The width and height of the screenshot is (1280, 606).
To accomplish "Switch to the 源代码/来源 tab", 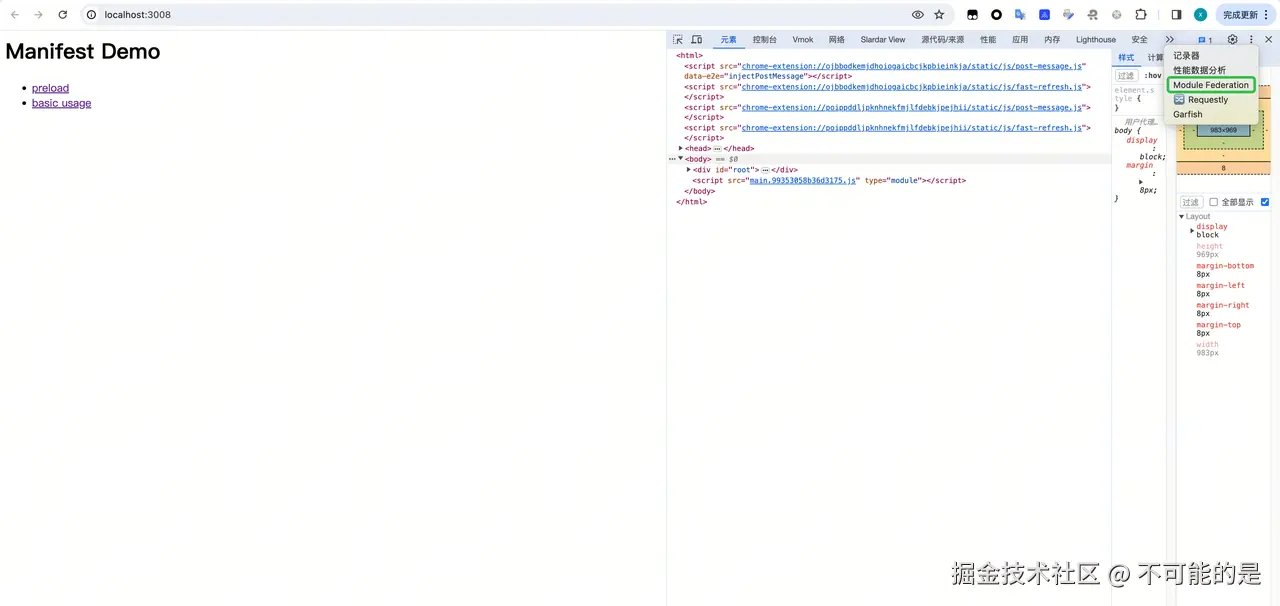I will coord(943,40).
